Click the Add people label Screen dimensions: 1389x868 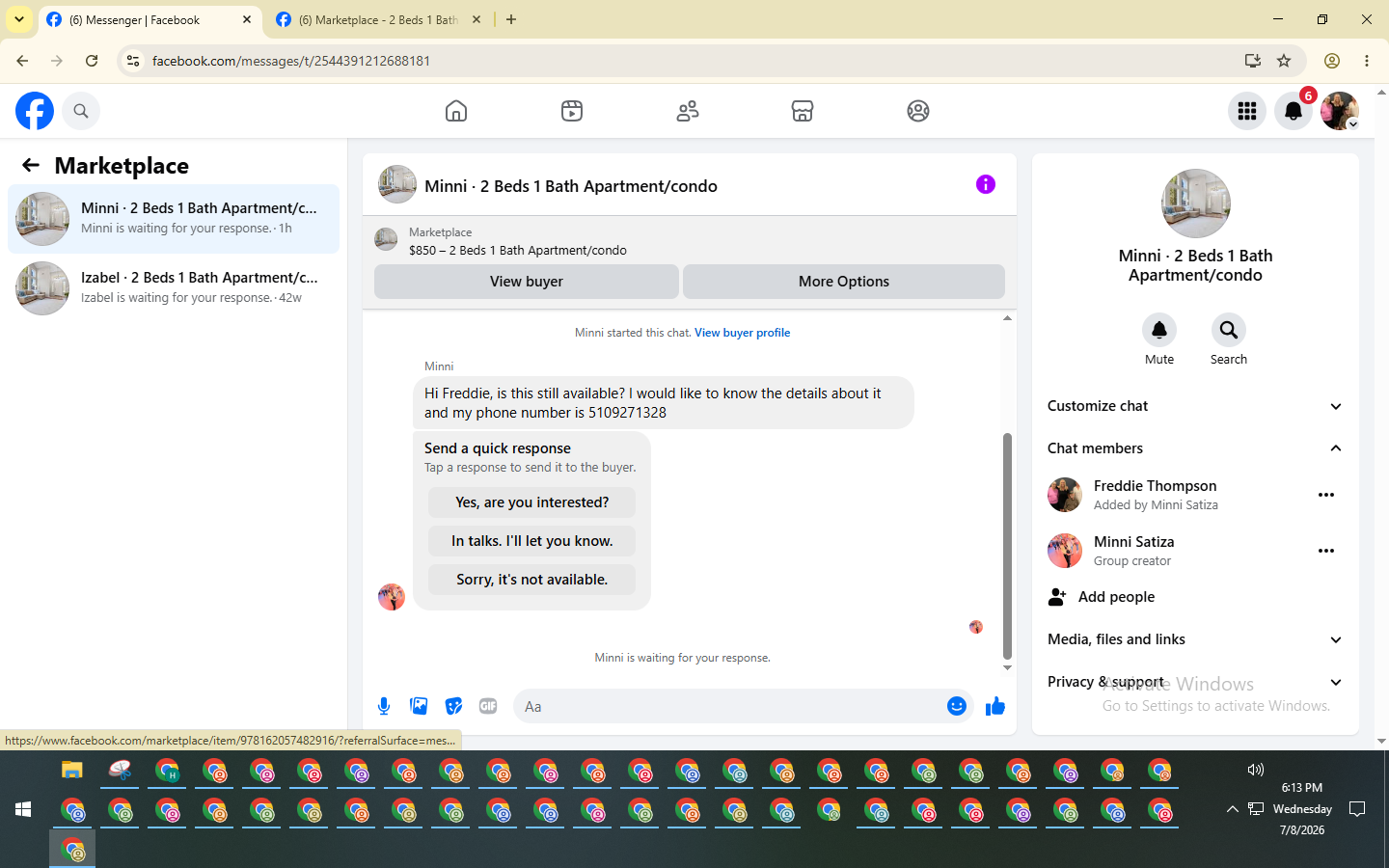click(1116, 597)
